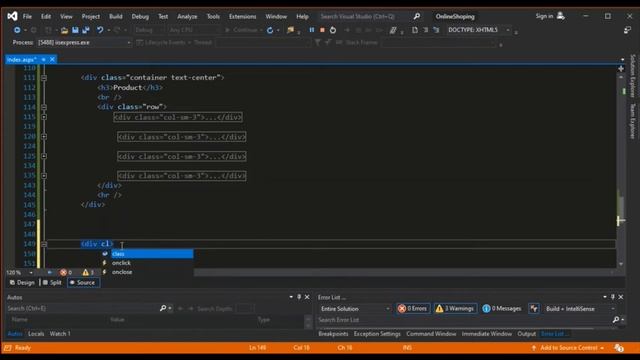This screenshot has height=360, width=640.
Task: Open the Live Share feedback icon at far right
Action: coord(627,30)
